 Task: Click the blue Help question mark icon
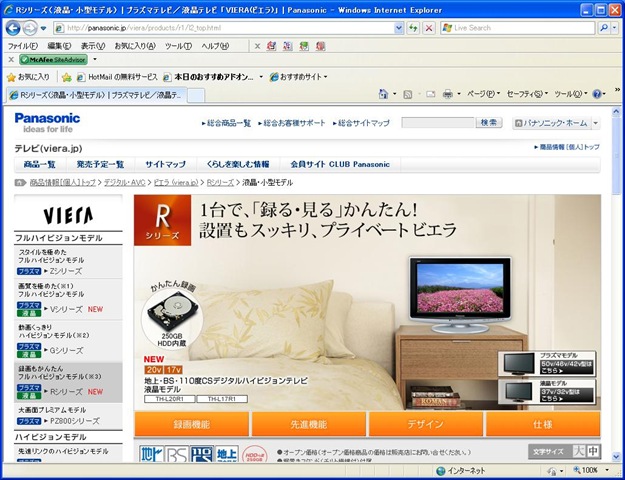pyautogui.click(x=597, y=94)
